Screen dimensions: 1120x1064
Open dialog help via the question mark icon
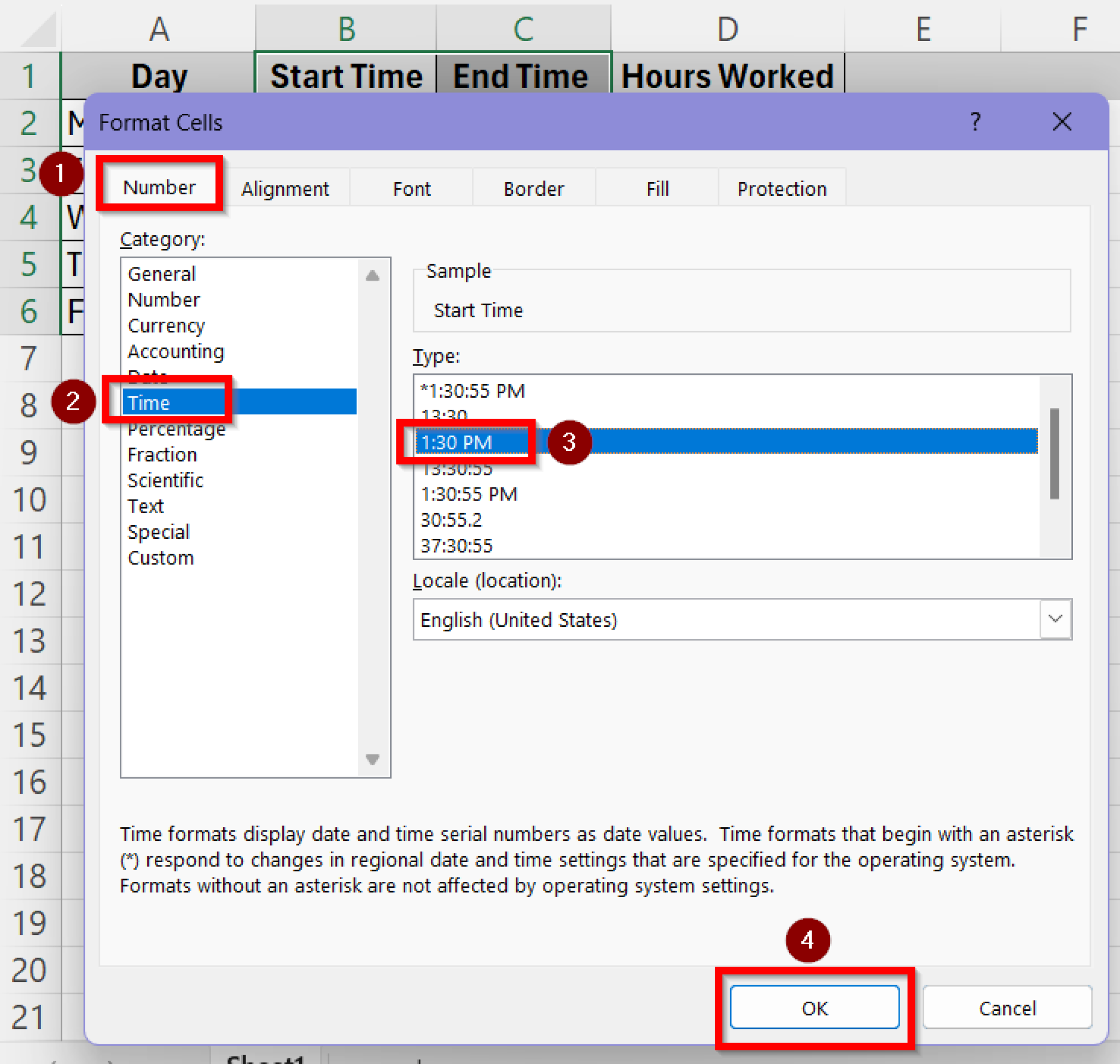click(x=976, y=122)
